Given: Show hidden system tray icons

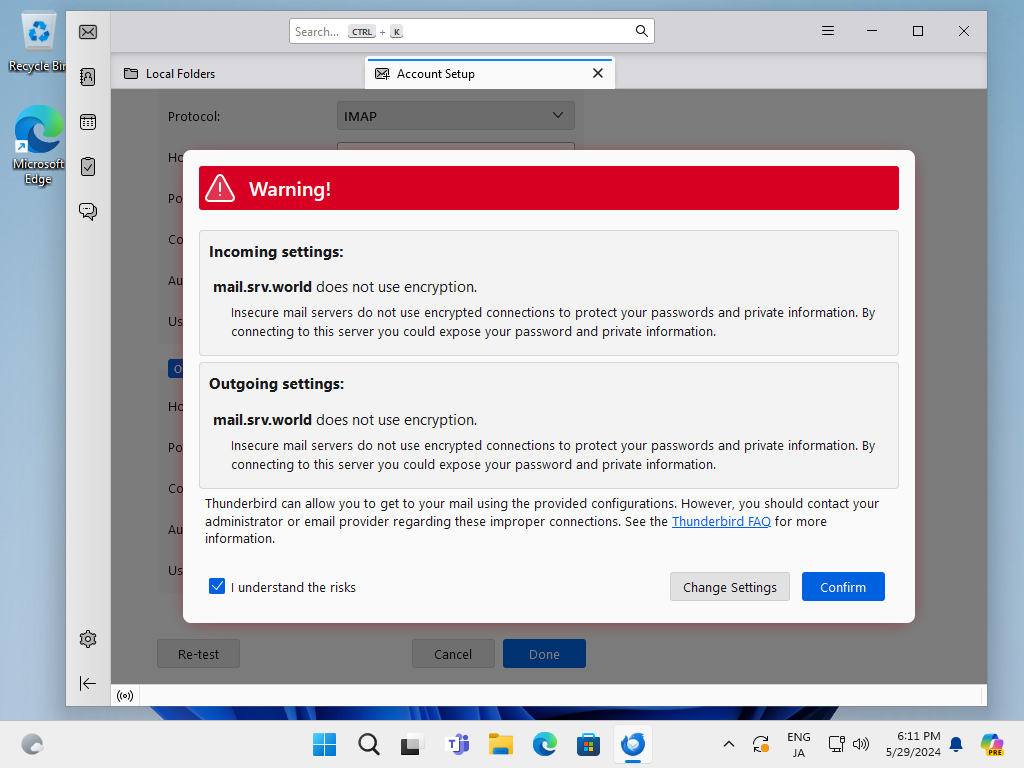Looking at the screenshot, I should point(728,744).
